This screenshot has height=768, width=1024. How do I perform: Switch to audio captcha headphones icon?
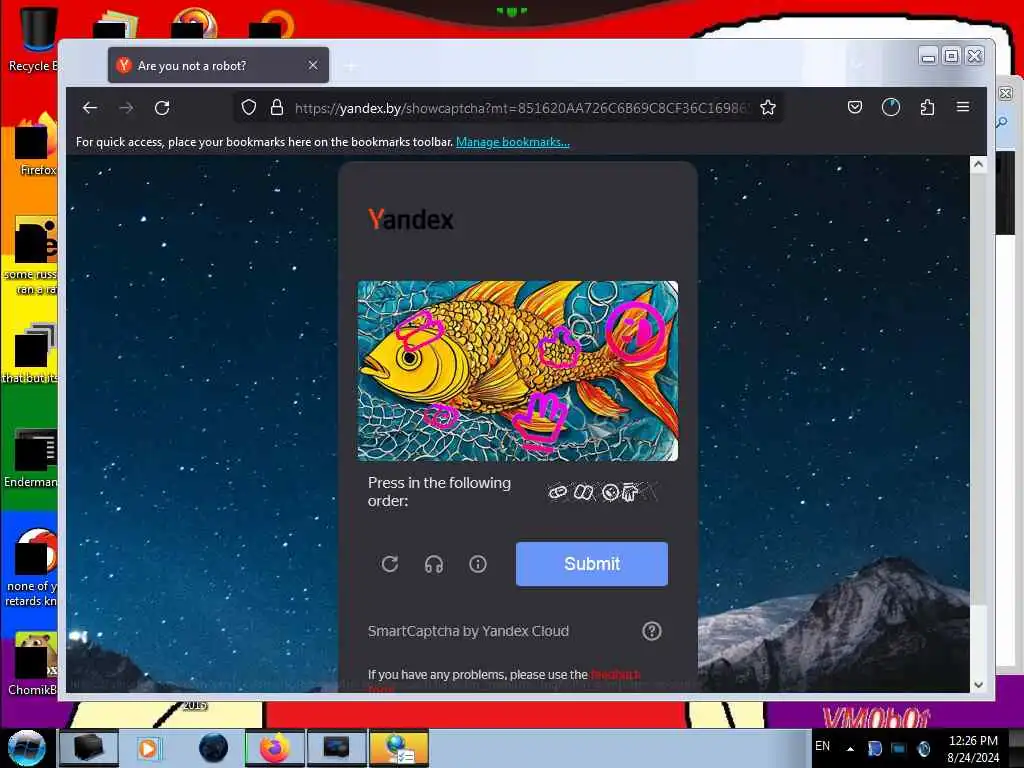pyautogui.click(x=434, y=564)
